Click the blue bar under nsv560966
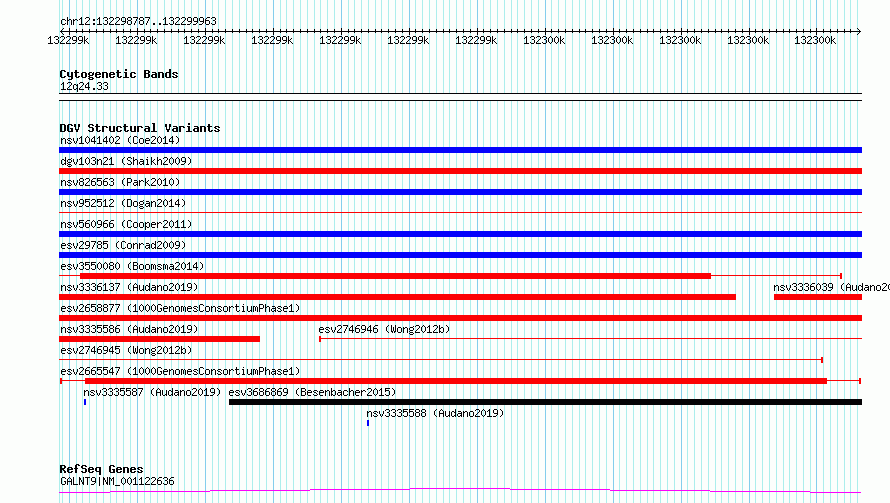Viewport: 890px width, 503px height. point(460,234)
